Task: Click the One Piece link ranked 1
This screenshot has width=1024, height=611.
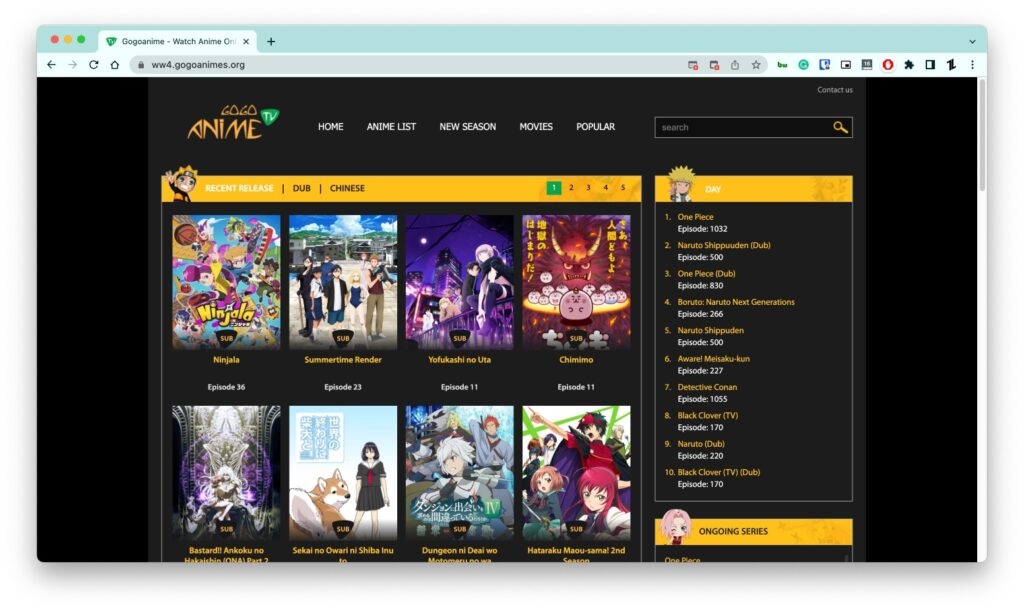Action: point(695,217)
